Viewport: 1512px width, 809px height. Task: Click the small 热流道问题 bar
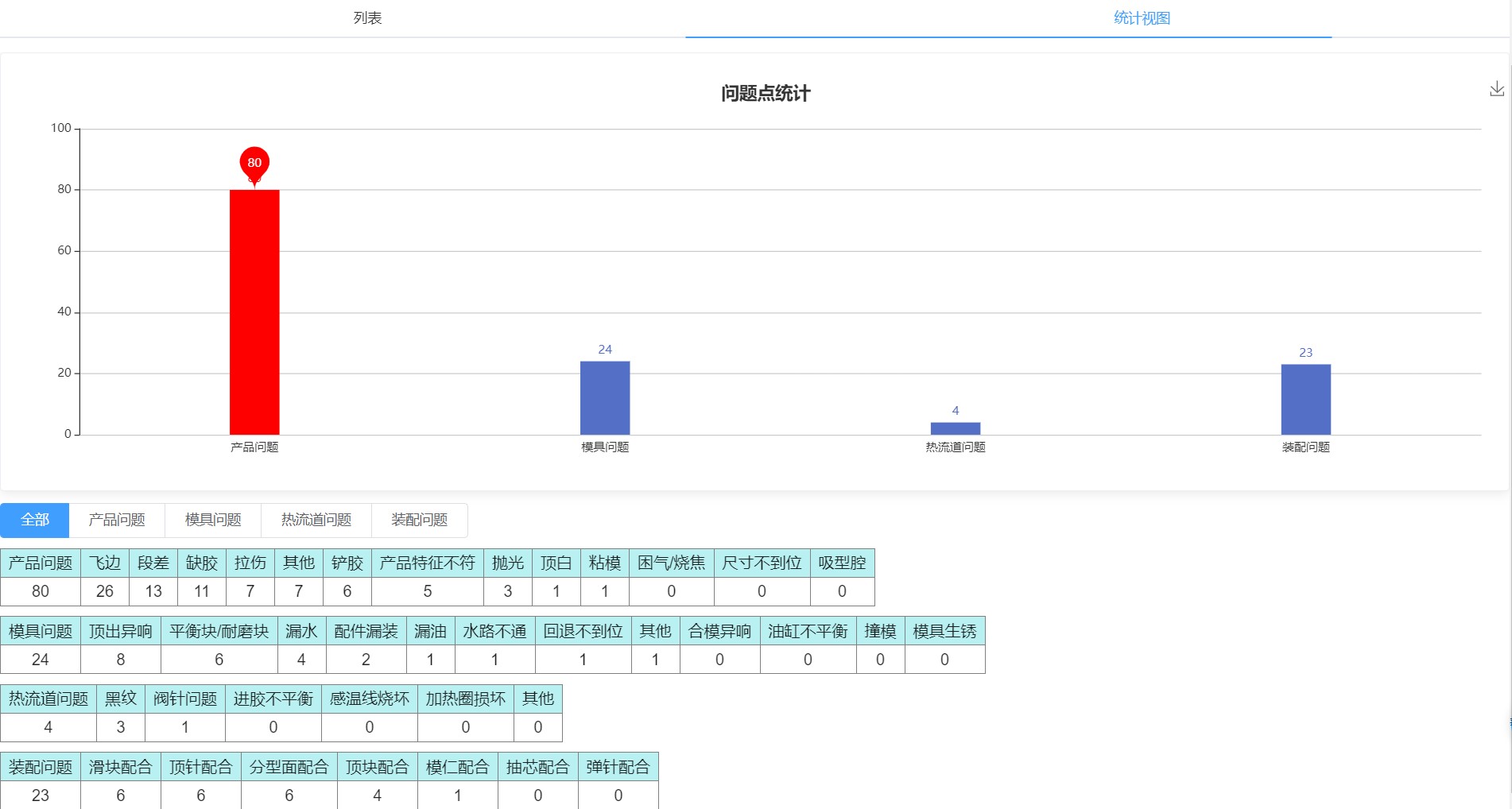(956, 428)
